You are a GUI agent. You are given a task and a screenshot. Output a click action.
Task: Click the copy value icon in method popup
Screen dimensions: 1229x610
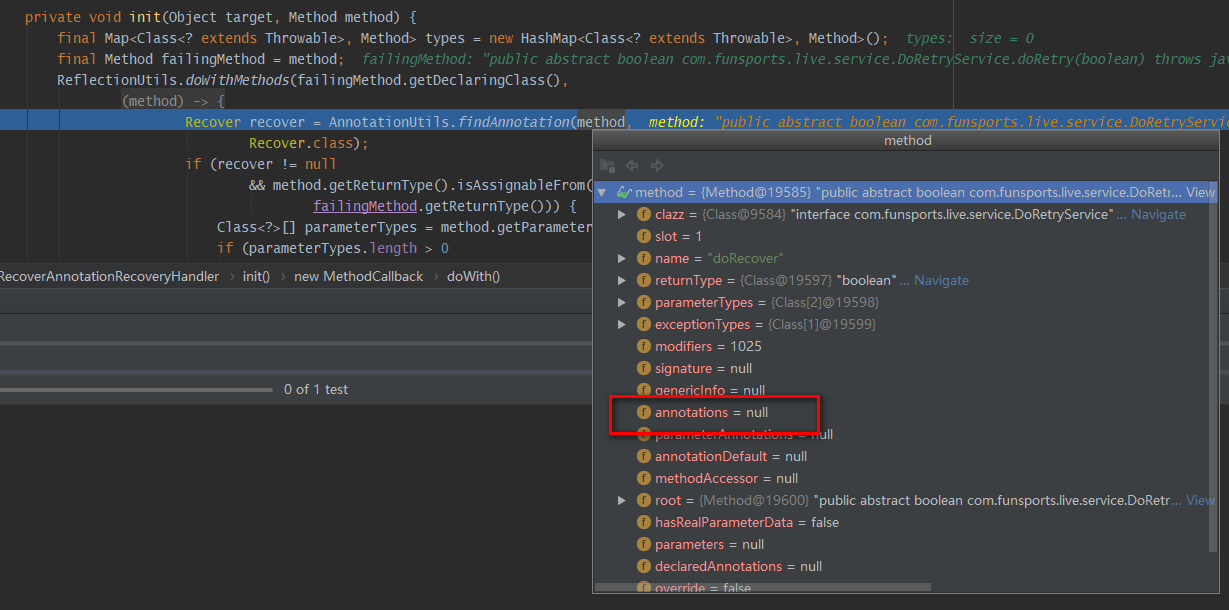tap(607, 165)
